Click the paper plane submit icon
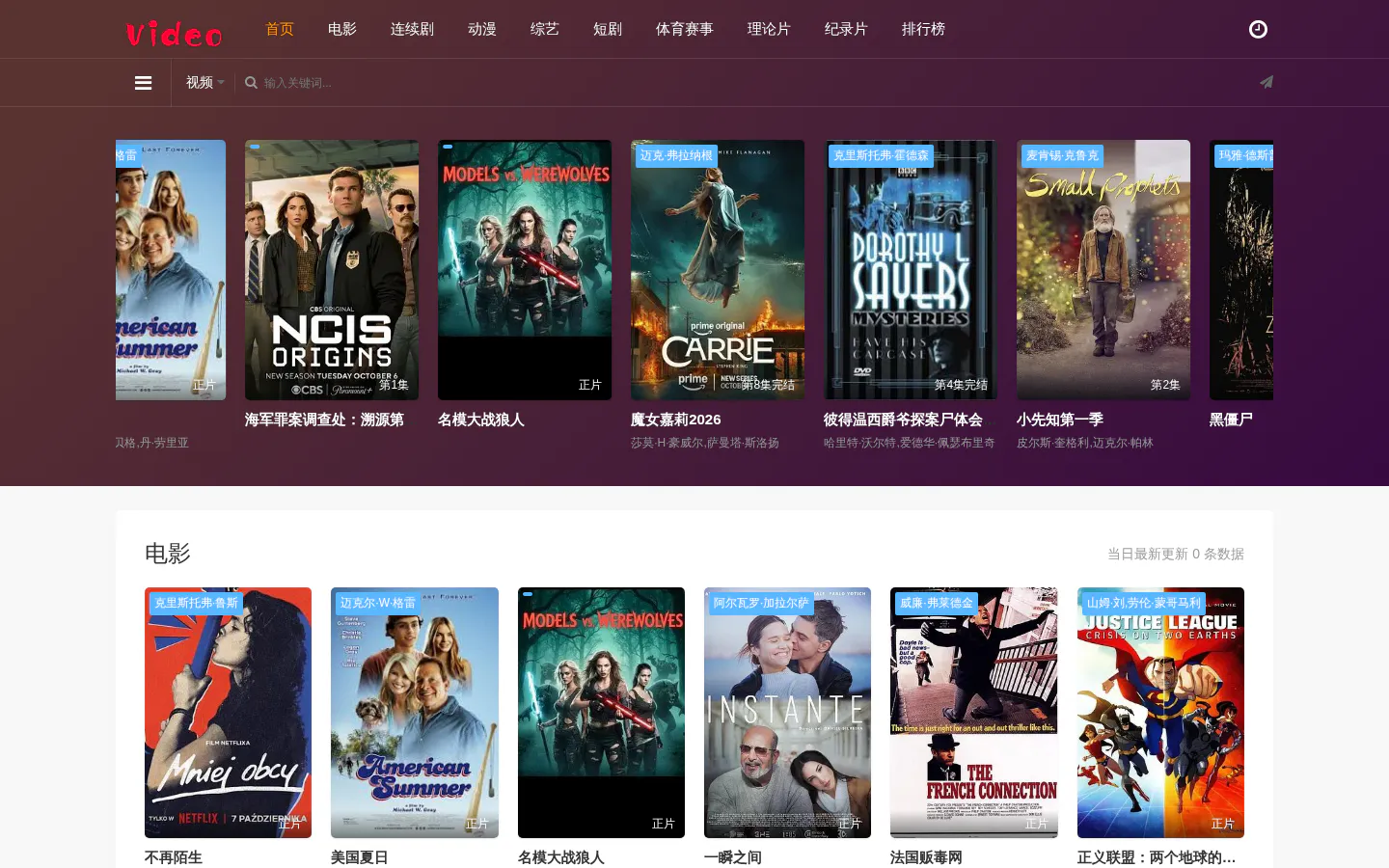1389x868 pixels. (1266, 82)
